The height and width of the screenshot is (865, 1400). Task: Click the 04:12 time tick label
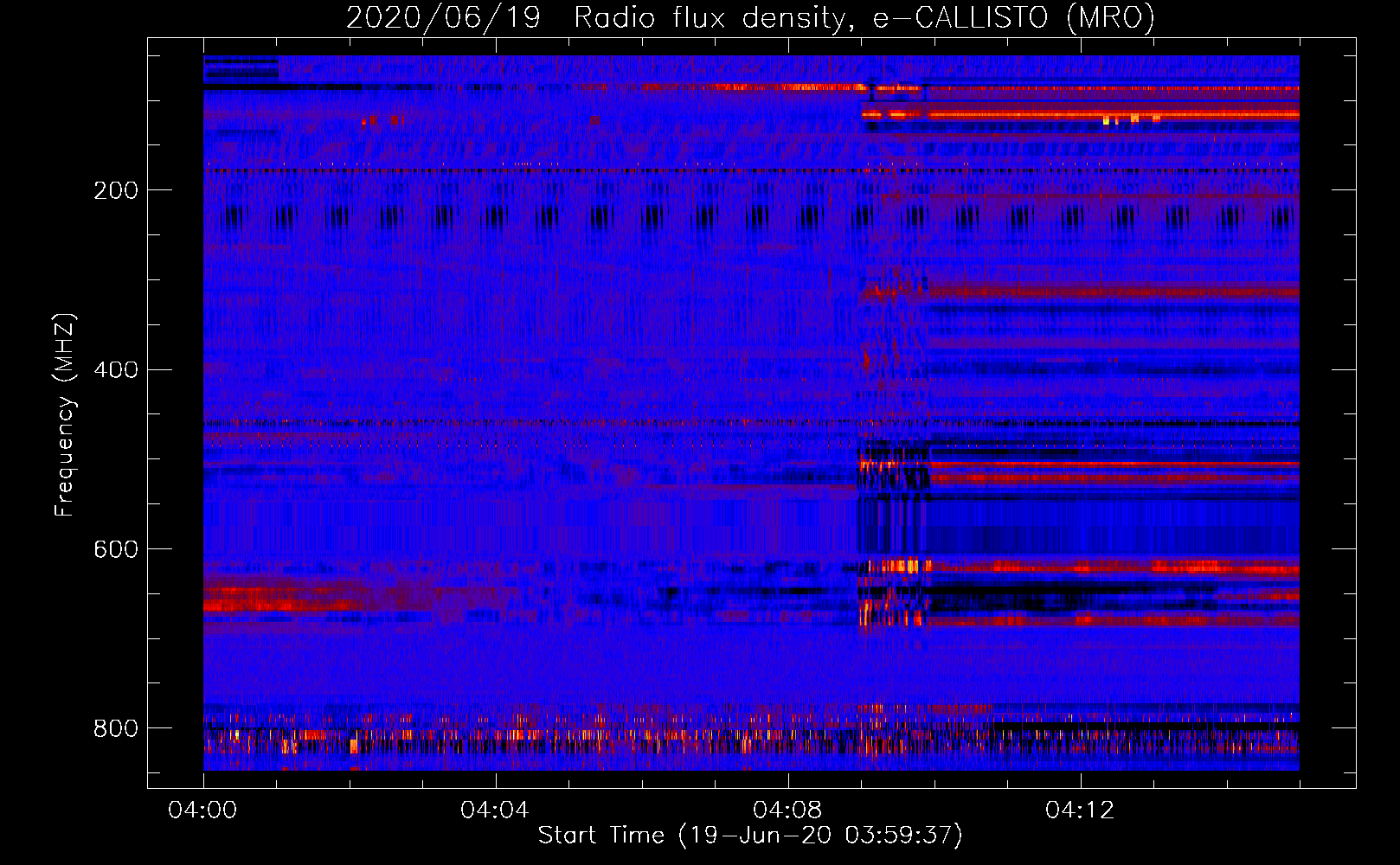pos(1080,811)
